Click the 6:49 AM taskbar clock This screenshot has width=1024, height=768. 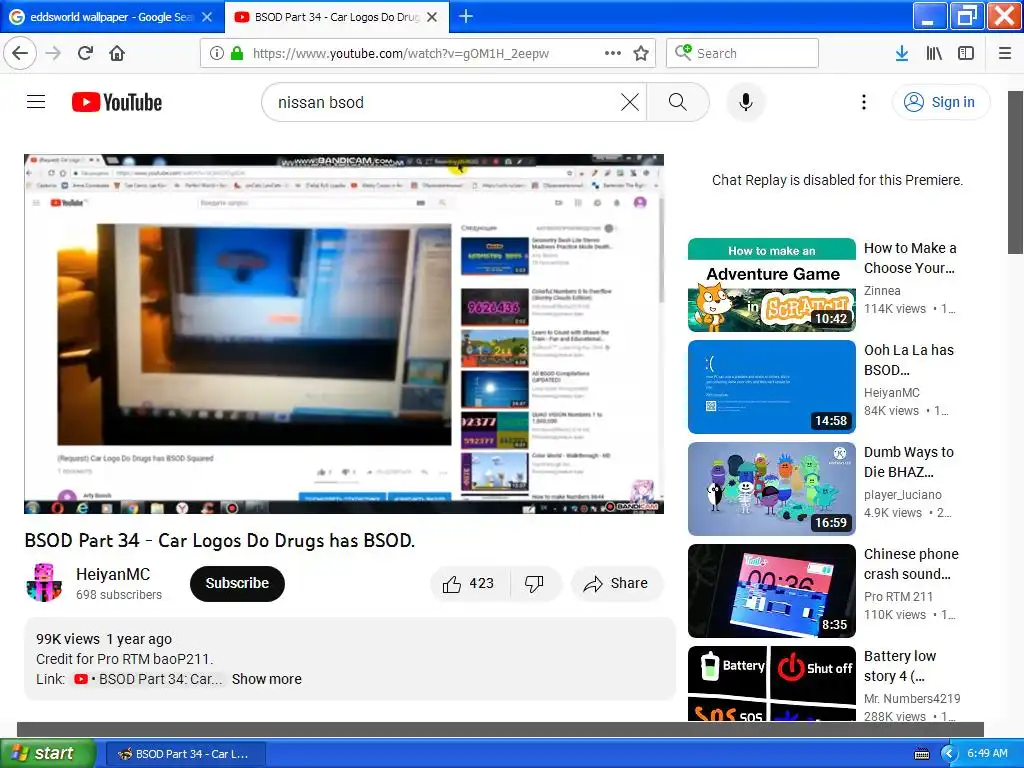pos(987,753)
